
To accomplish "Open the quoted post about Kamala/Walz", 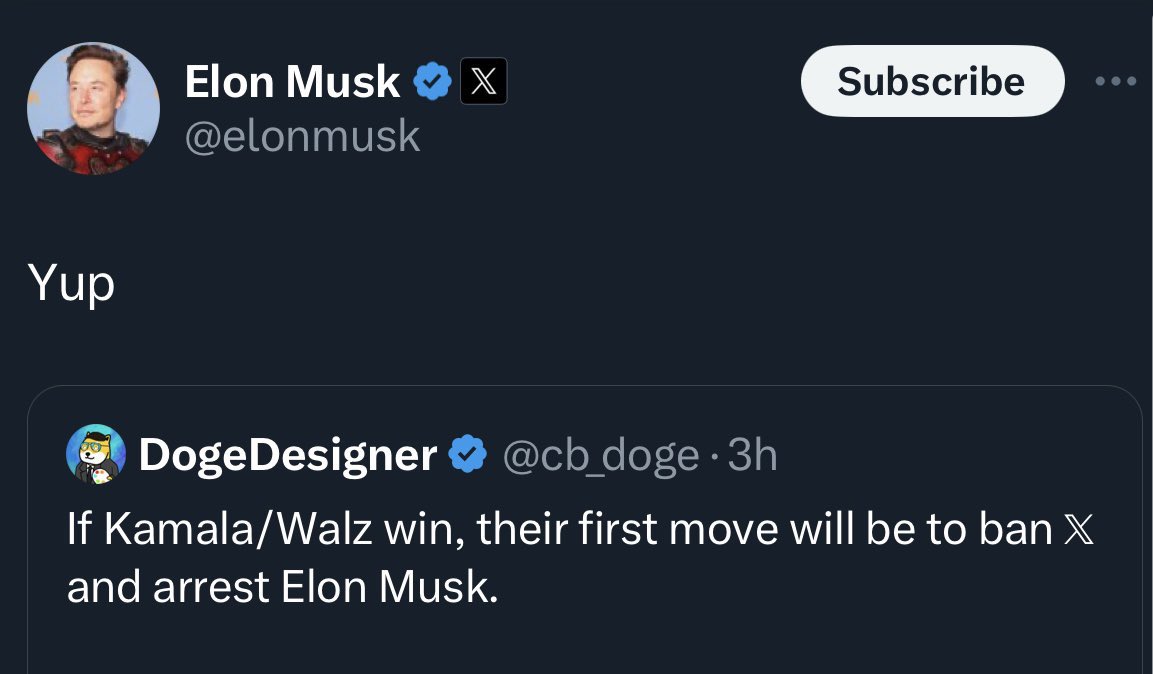I will point(585,529).
